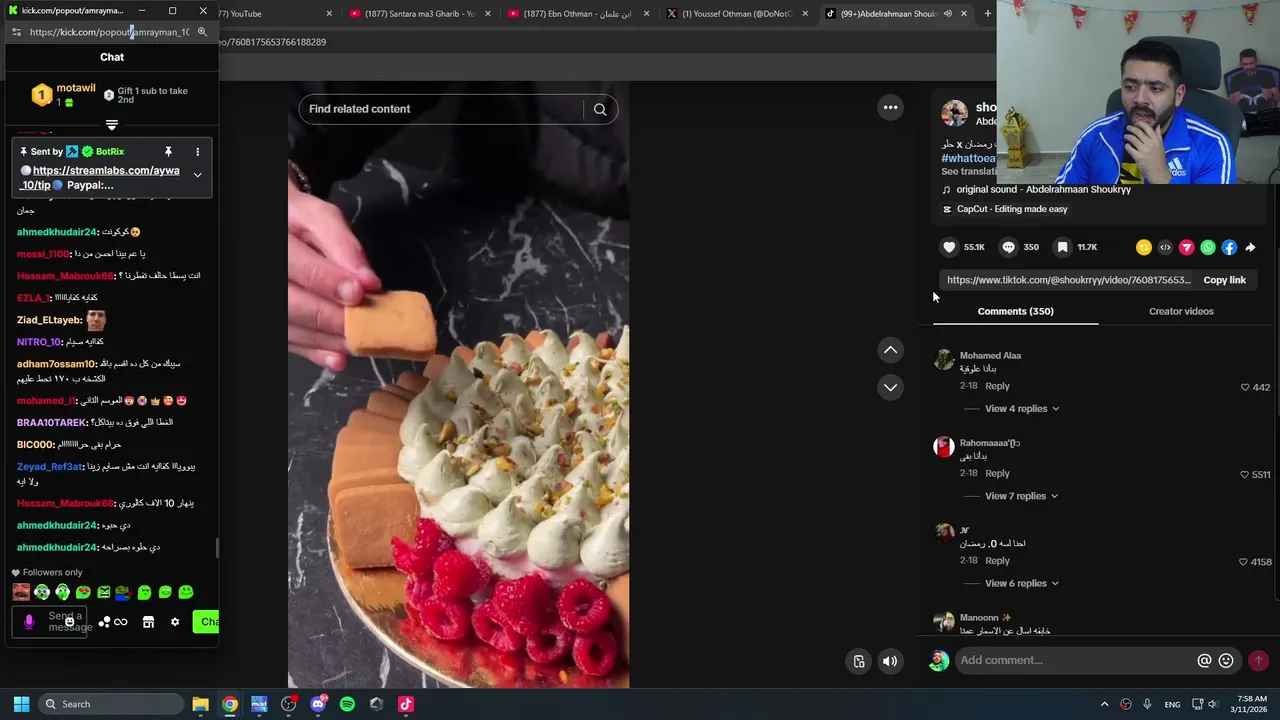1280x720 pixels.
Task: Click See translation under the caption
Action: (x=968, y=171)
